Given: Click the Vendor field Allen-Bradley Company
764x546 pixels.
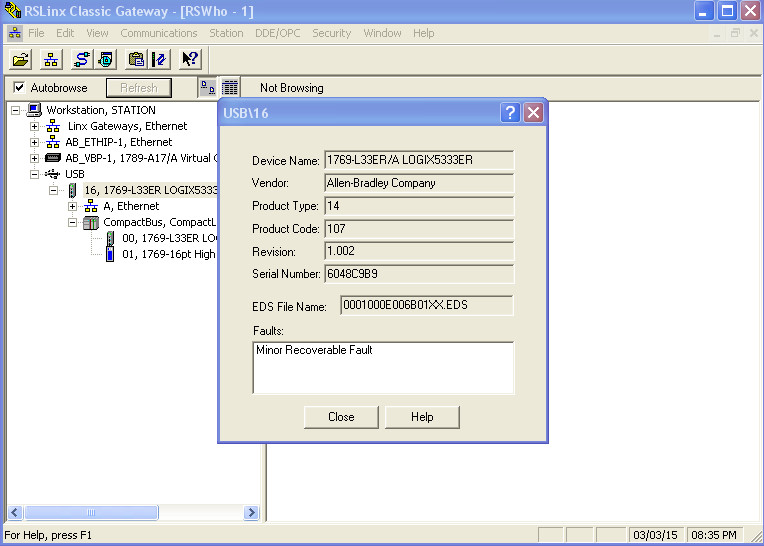Looking at the screenshot, I should click(419, 183).
